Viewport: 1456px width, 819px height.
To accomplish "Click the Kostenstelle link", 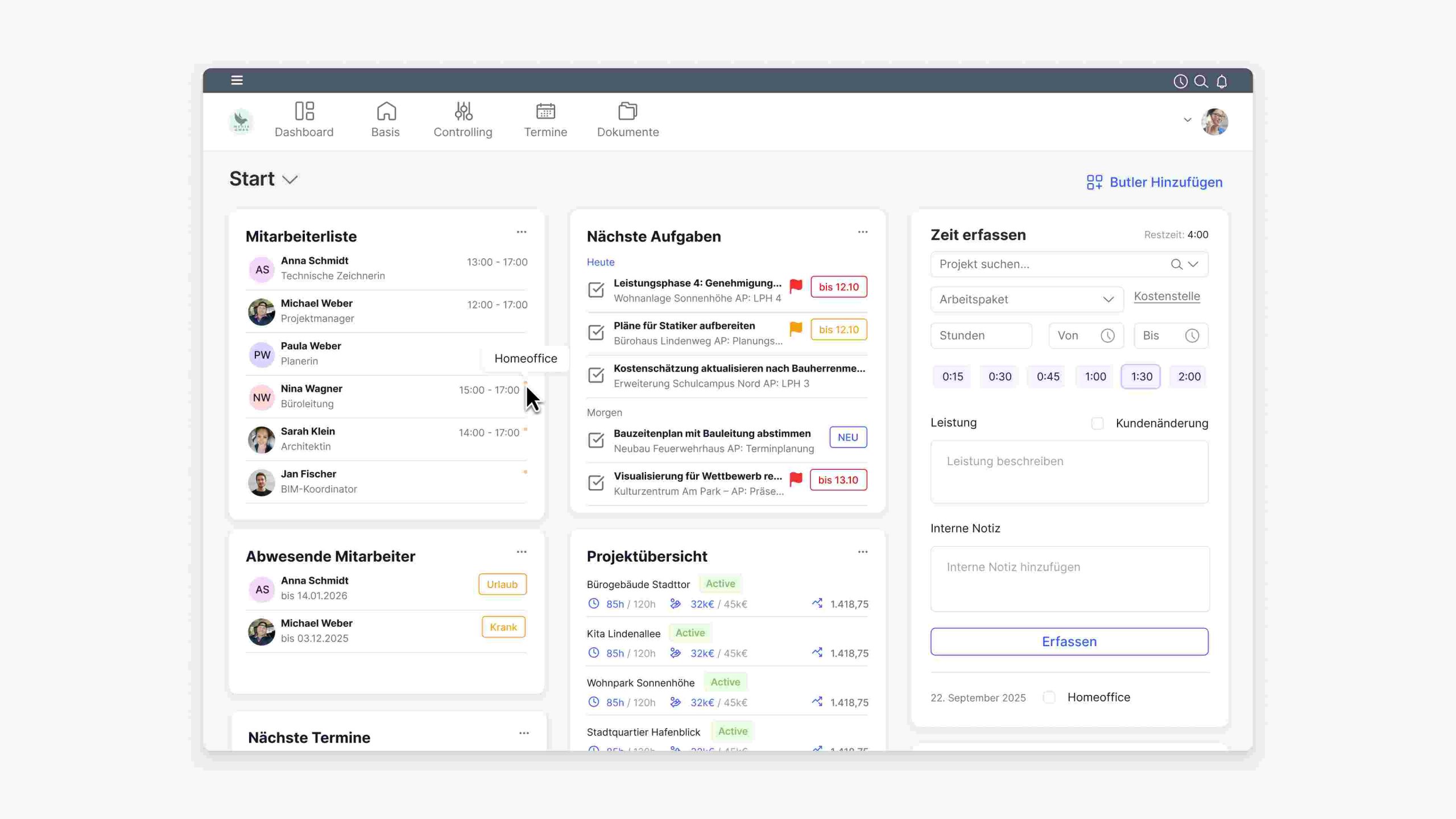I will [x=1167, y=296].
